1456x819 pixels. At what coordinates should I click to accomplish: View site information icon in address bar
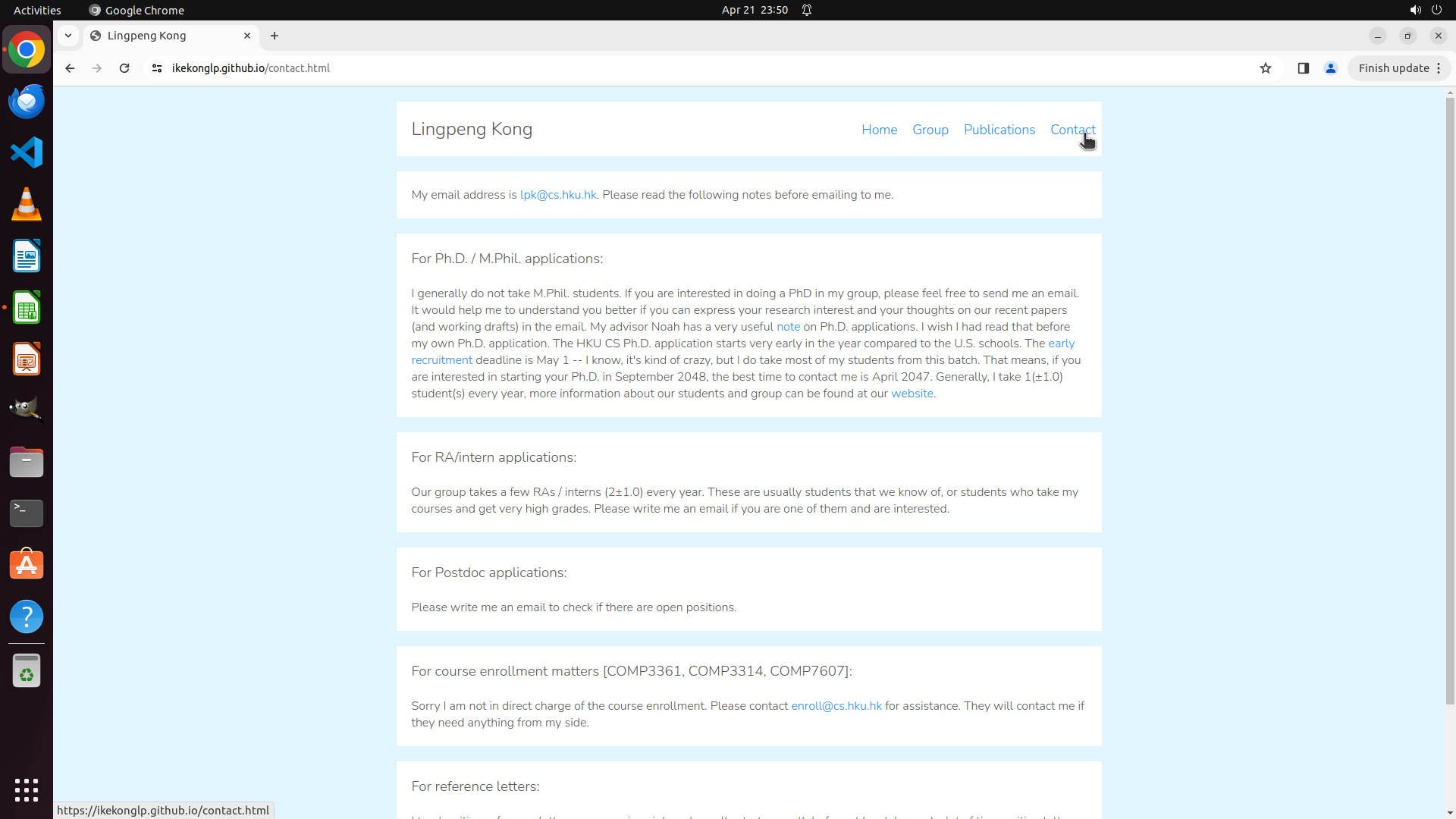157,68
